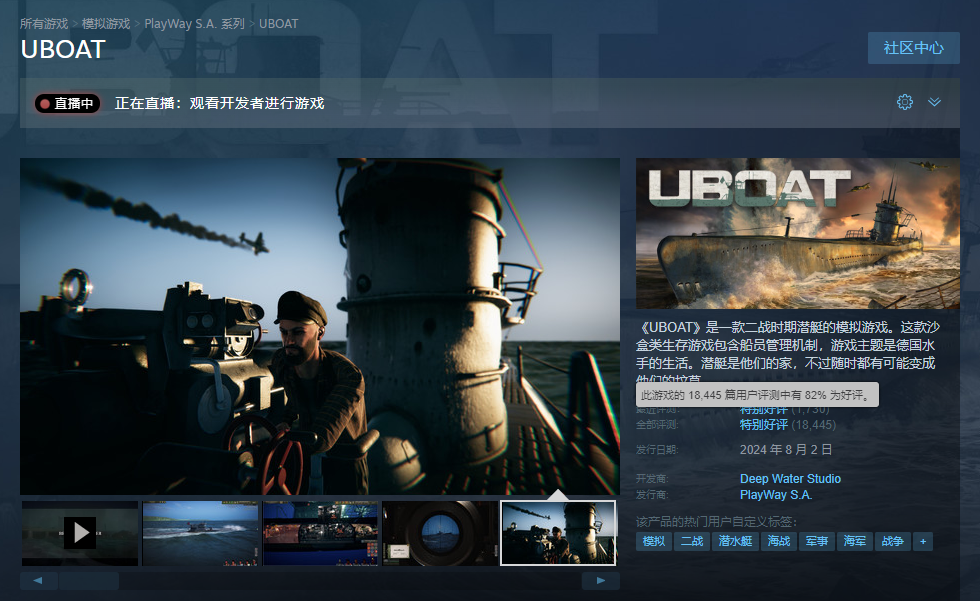Open the 社区中心 community hub

pyautogui.click(x=913, y=48)
